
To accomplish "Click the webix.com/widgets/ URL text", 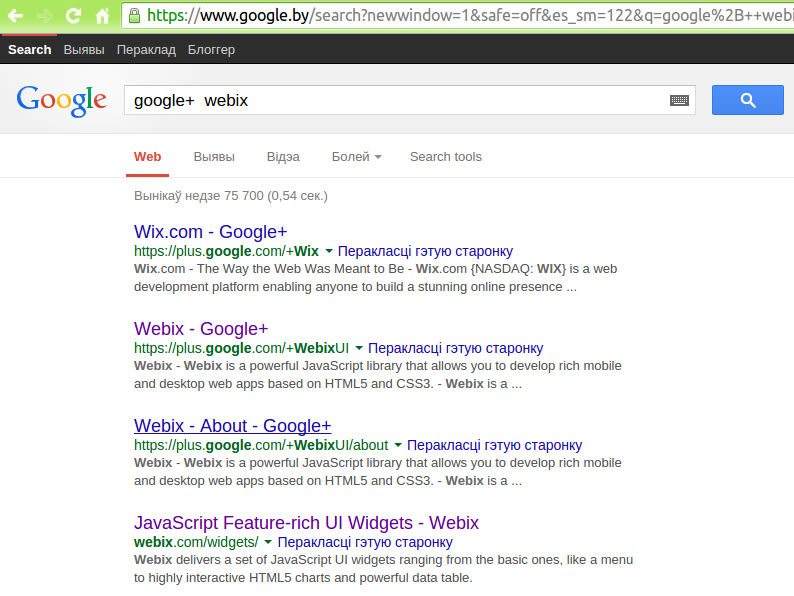I will [x=196, y=542].
